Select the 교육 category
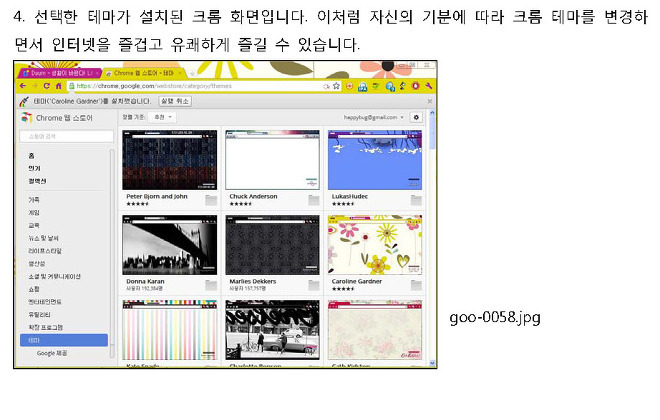 (34, 226)
